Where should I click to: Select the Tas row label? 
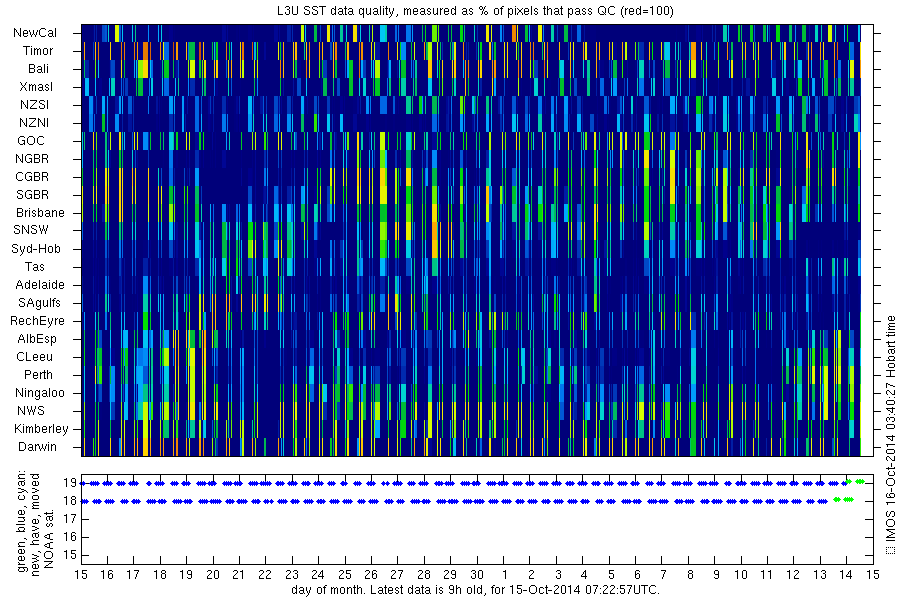click(x=34, y=267)
